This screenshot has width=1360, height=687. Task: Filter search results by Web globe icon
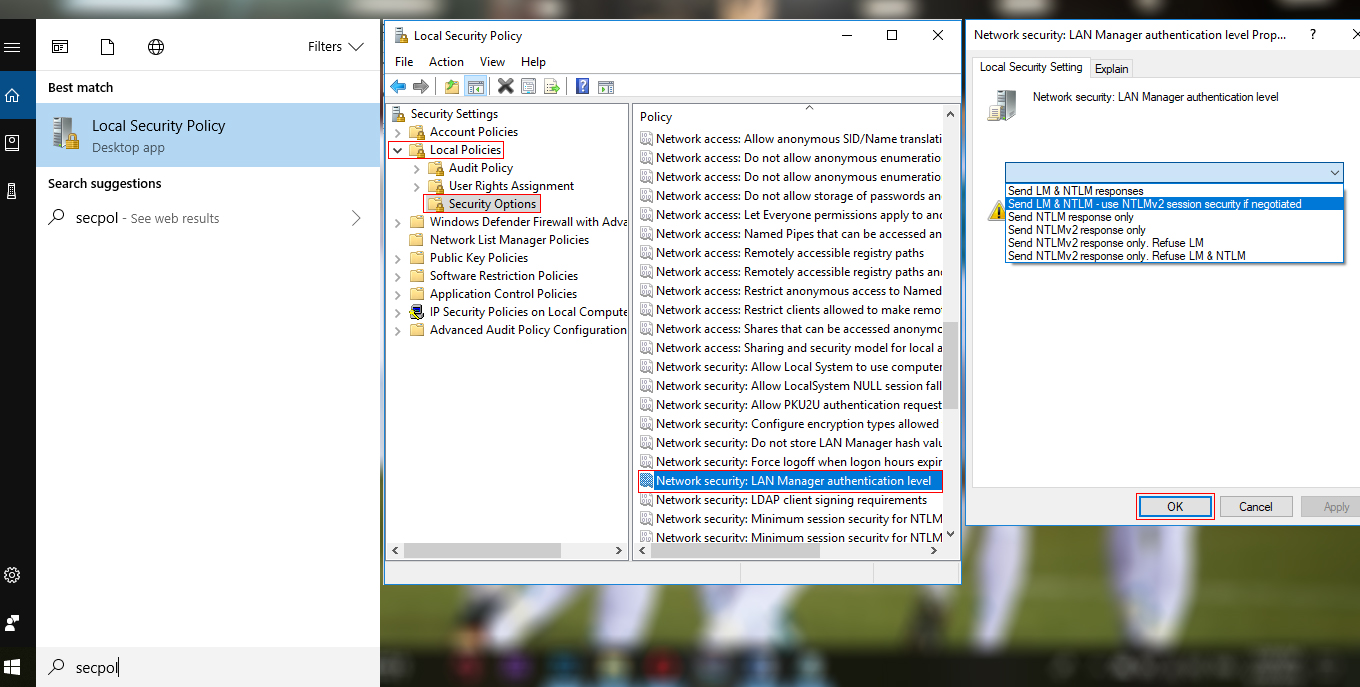coord(156,47)
